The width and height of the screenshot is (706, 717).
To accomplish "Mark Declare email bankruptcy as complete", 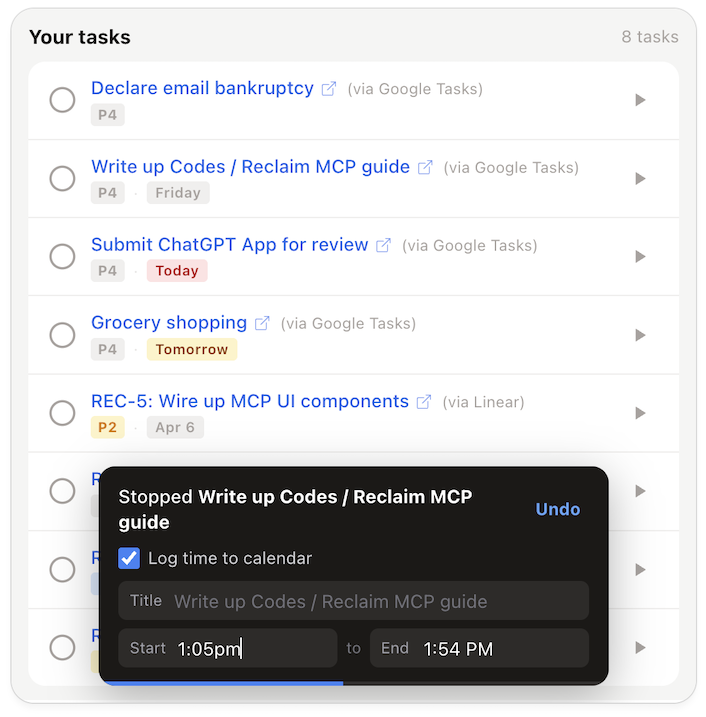I will point(62,100).
